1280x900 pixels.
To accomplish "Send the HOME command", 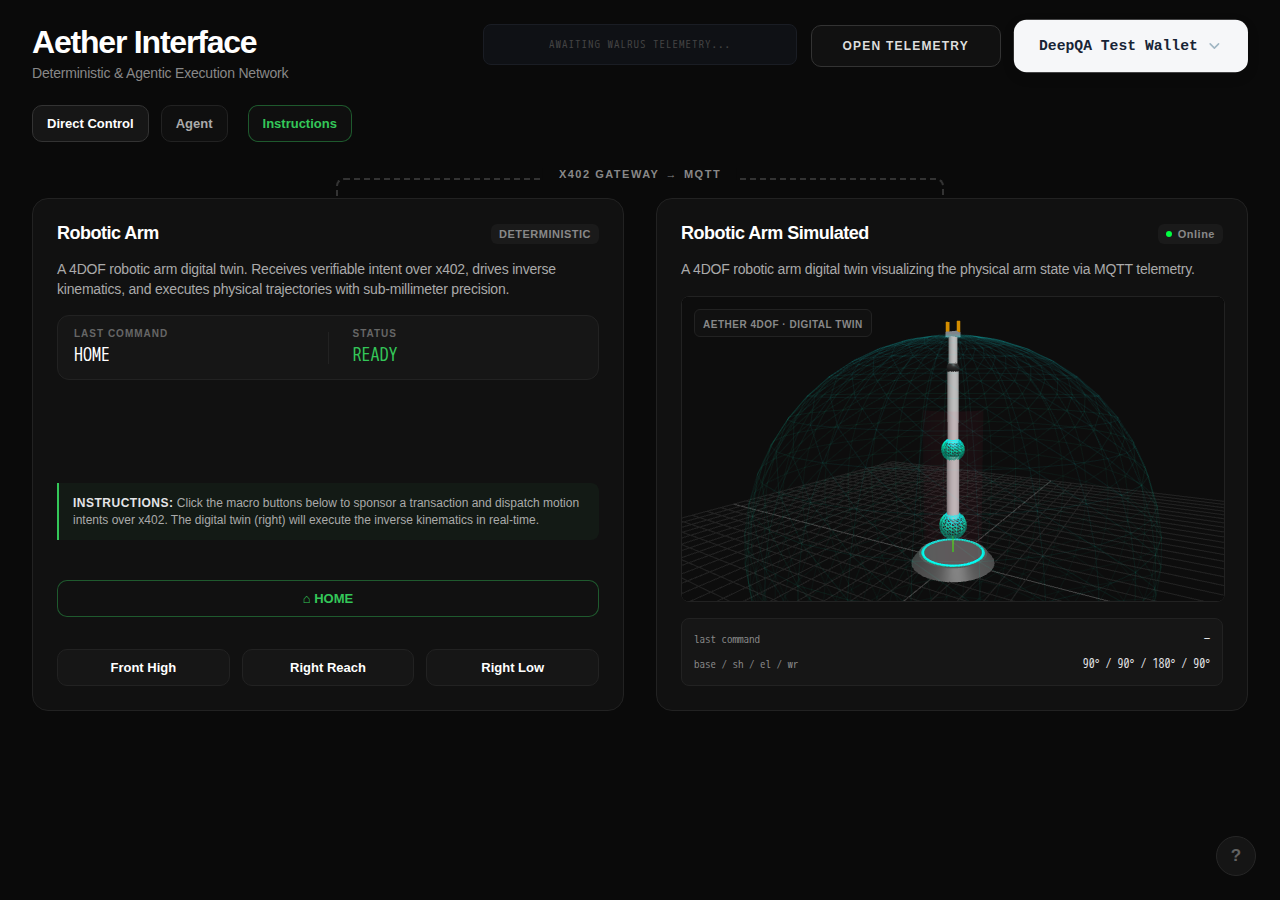I will (328, 599).
